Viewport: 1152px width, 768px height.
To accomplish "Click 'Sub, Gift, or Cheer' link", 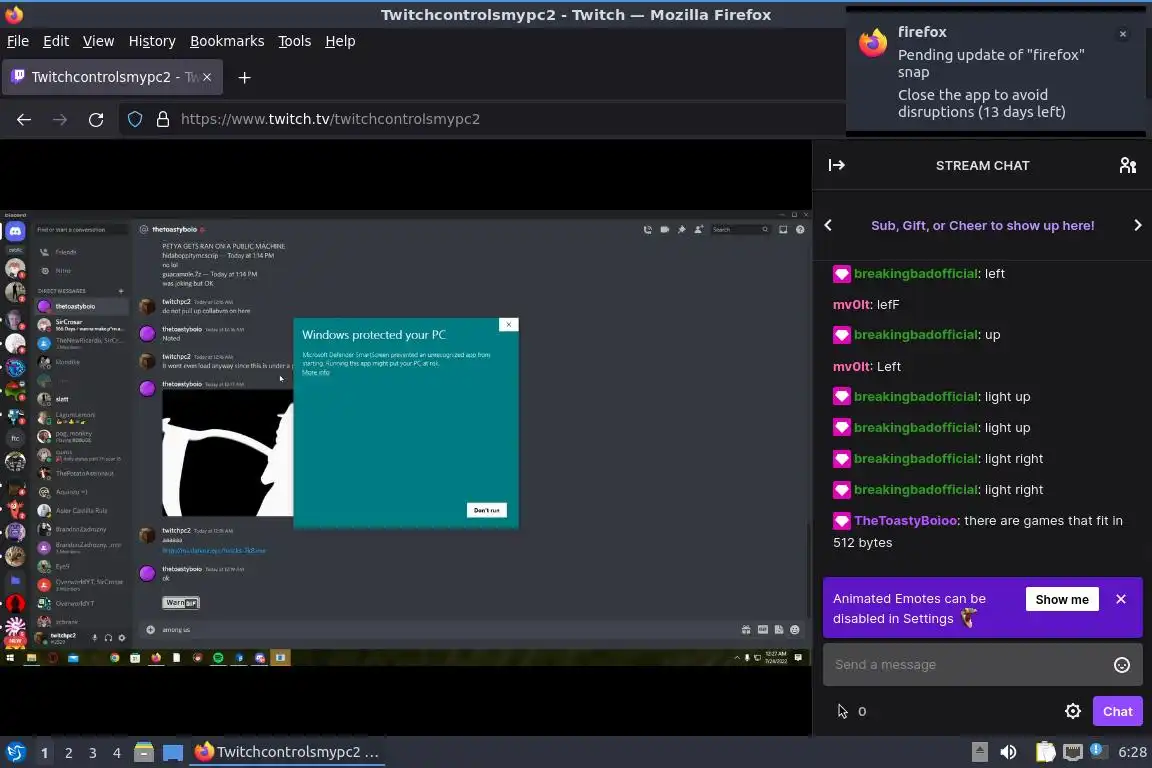I will [982, 226].
